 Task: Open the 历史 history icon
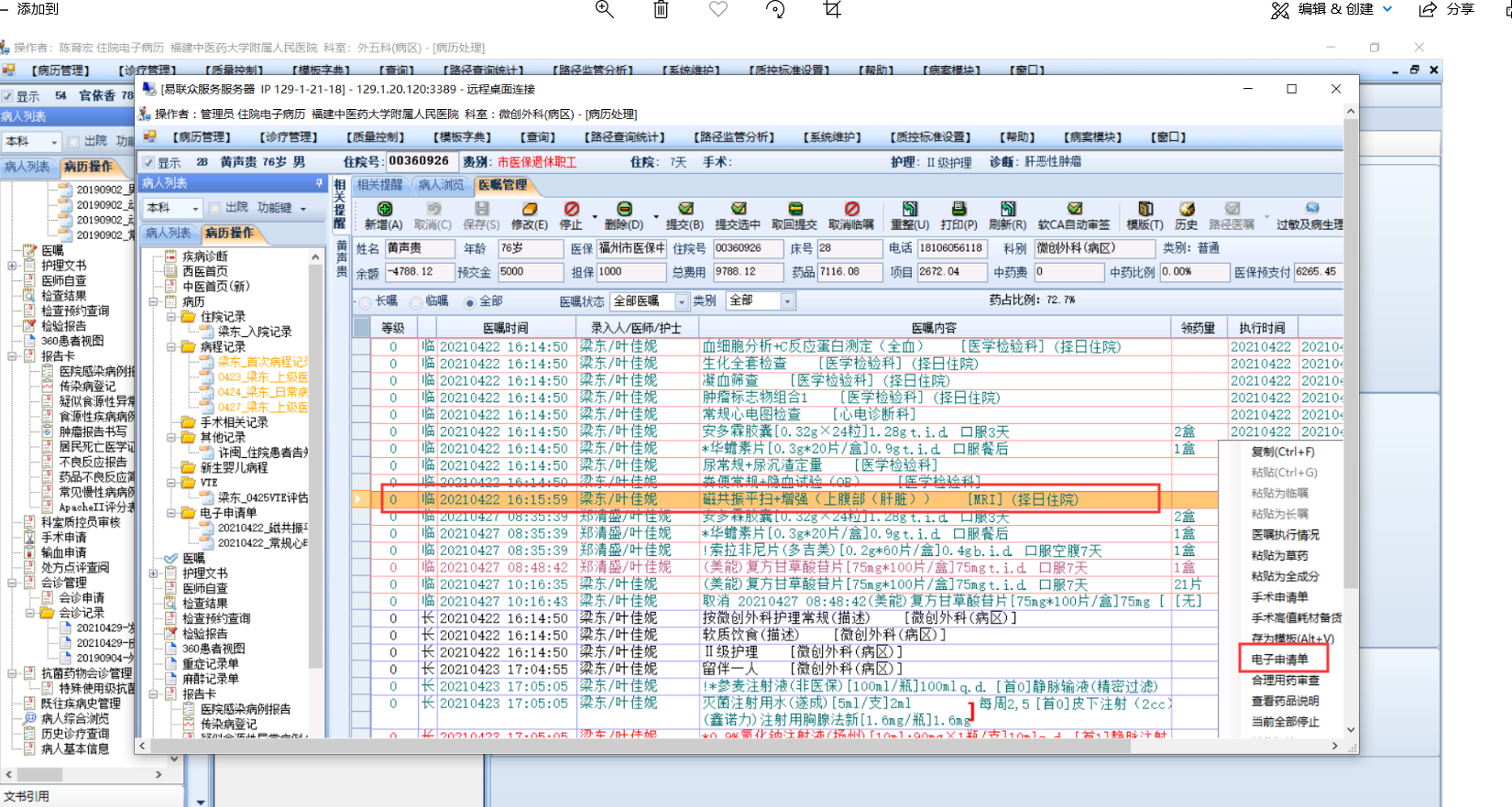tap(1187, 210)
